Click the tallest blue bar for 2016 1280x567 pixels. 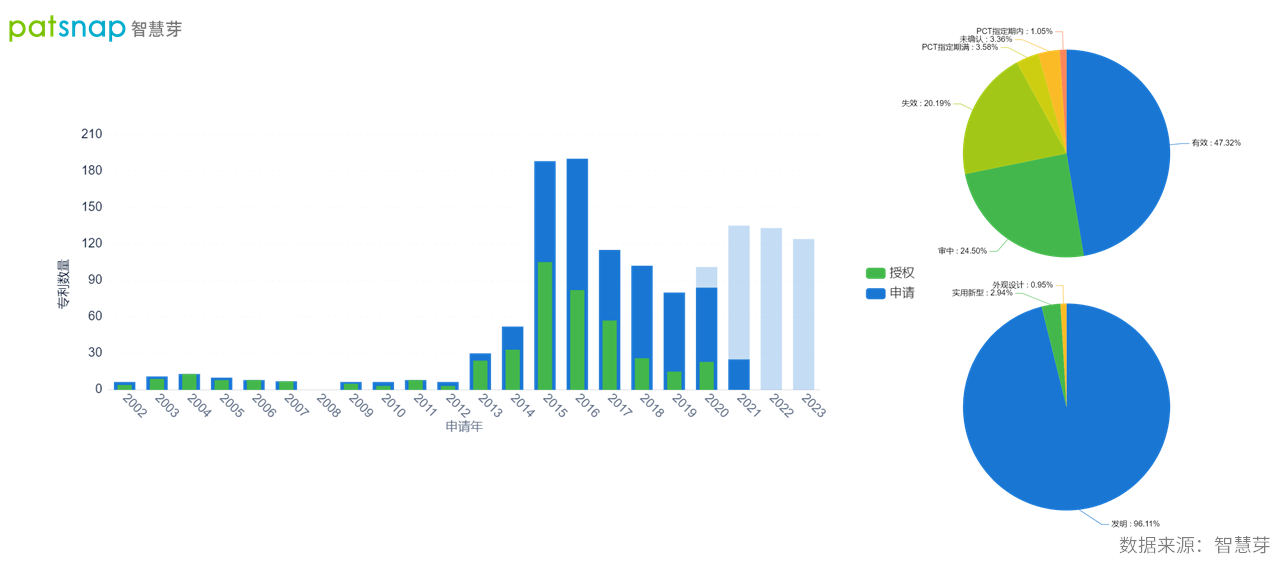point(577,220)
